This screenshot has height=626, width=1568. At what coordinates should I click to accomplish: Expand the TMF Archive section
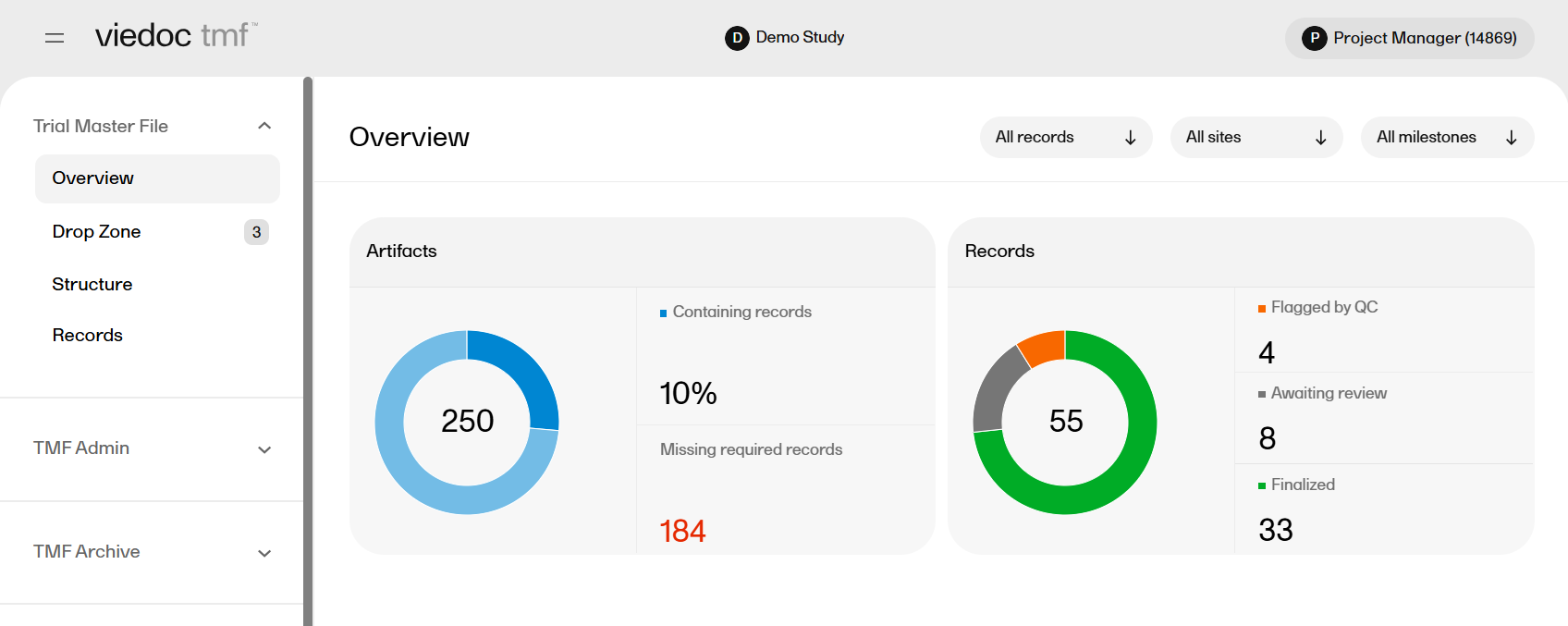click(264, 553)
